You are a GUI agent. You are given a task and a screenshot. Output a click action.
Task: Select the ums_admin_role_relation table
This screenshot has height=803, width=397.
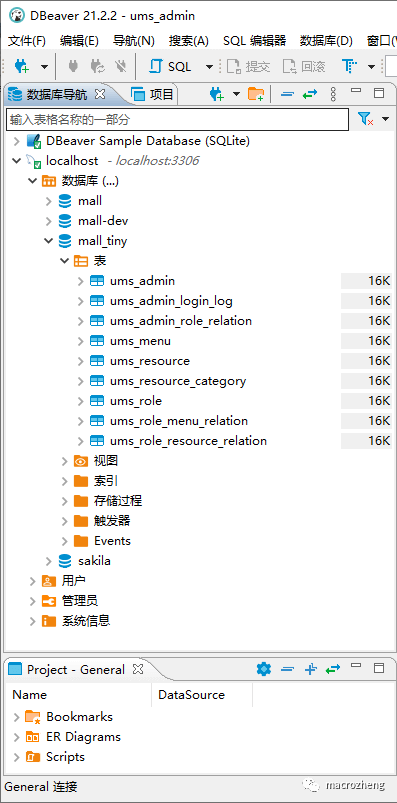tap(181, 321)
